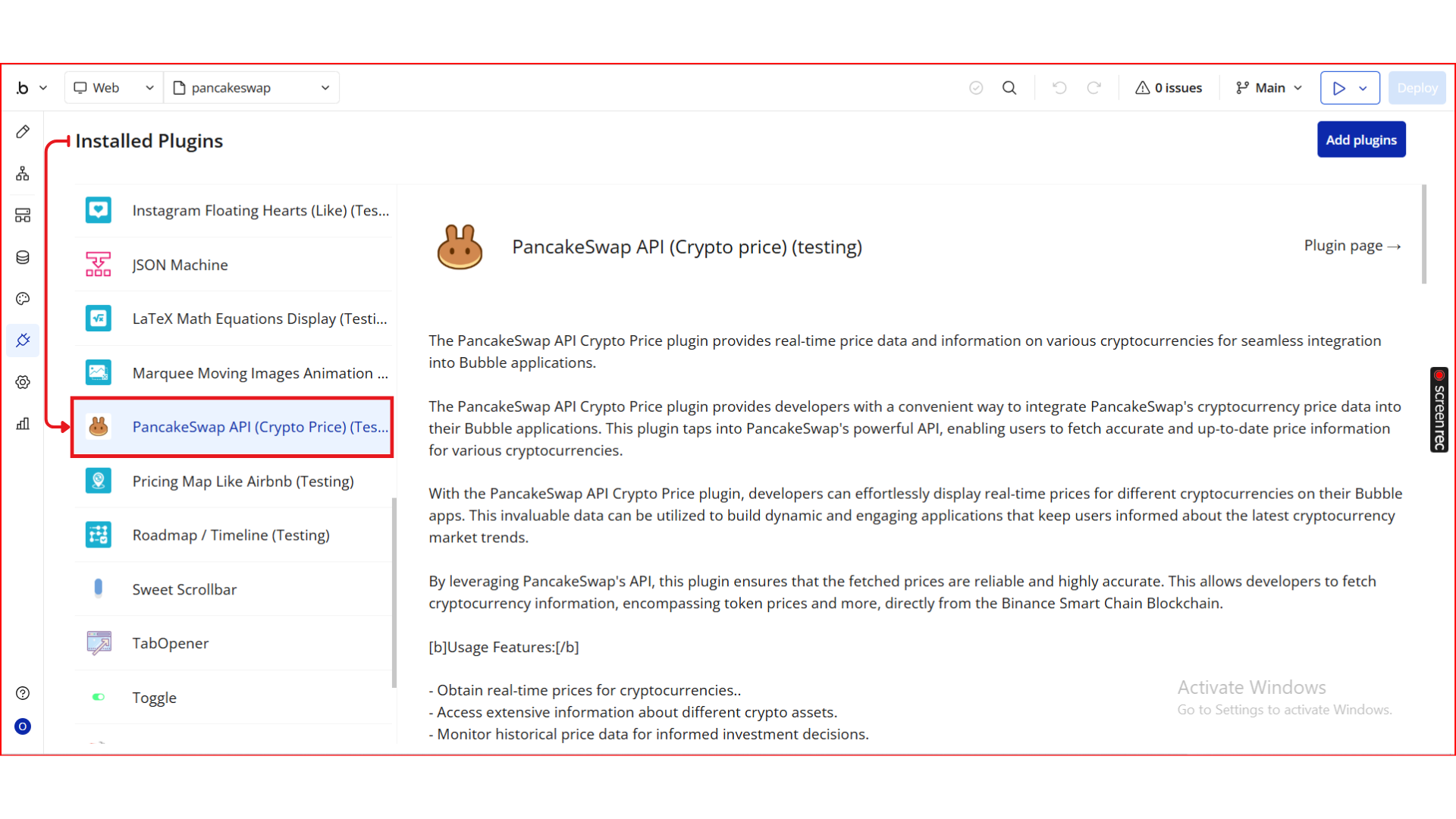This screenshot has width=1456, height=819.
Task: Open the 0 issues checker
Action: tap(1169, 88)
